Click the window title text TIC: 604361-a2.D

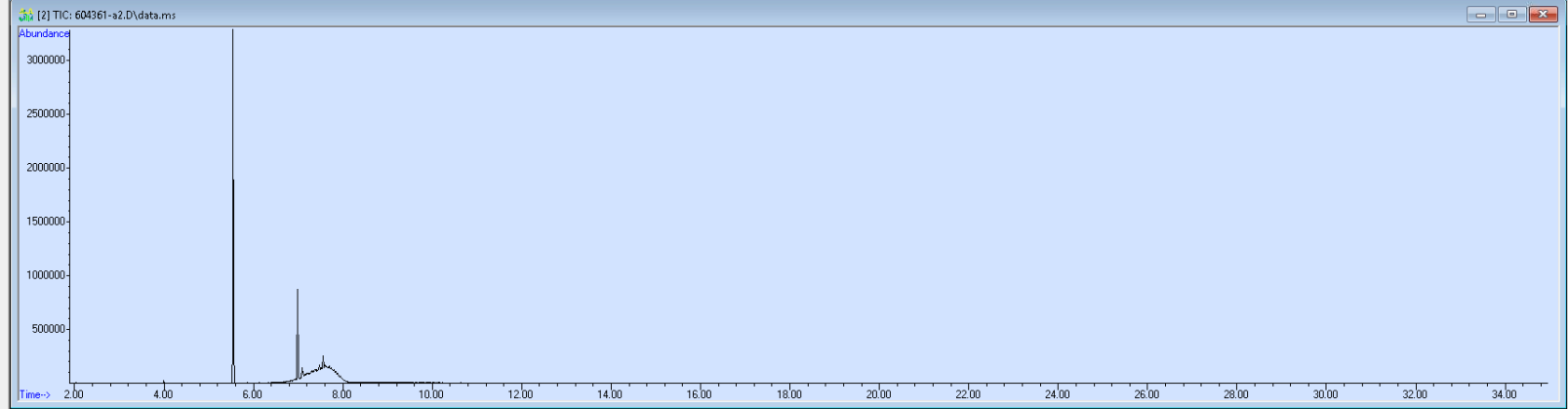(114, 16)
